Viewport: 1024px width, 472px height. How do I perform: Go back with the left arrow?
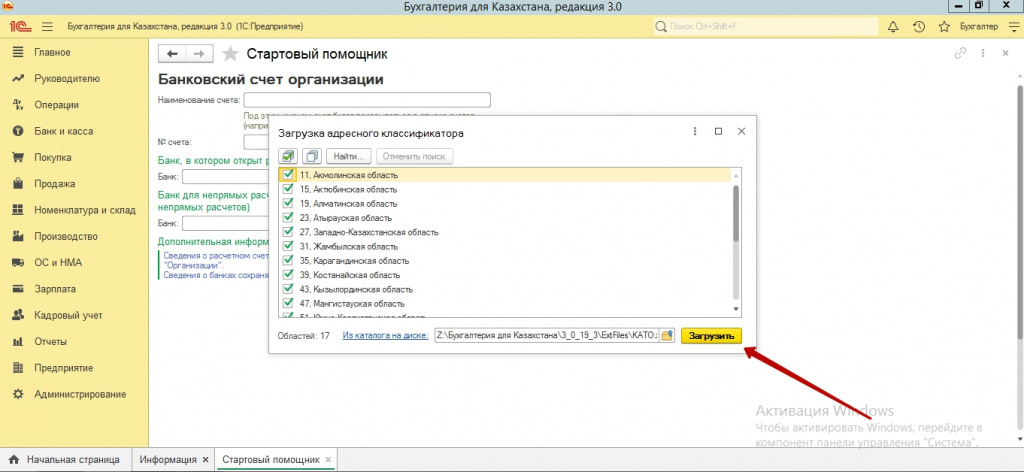(x=173, y=54)
